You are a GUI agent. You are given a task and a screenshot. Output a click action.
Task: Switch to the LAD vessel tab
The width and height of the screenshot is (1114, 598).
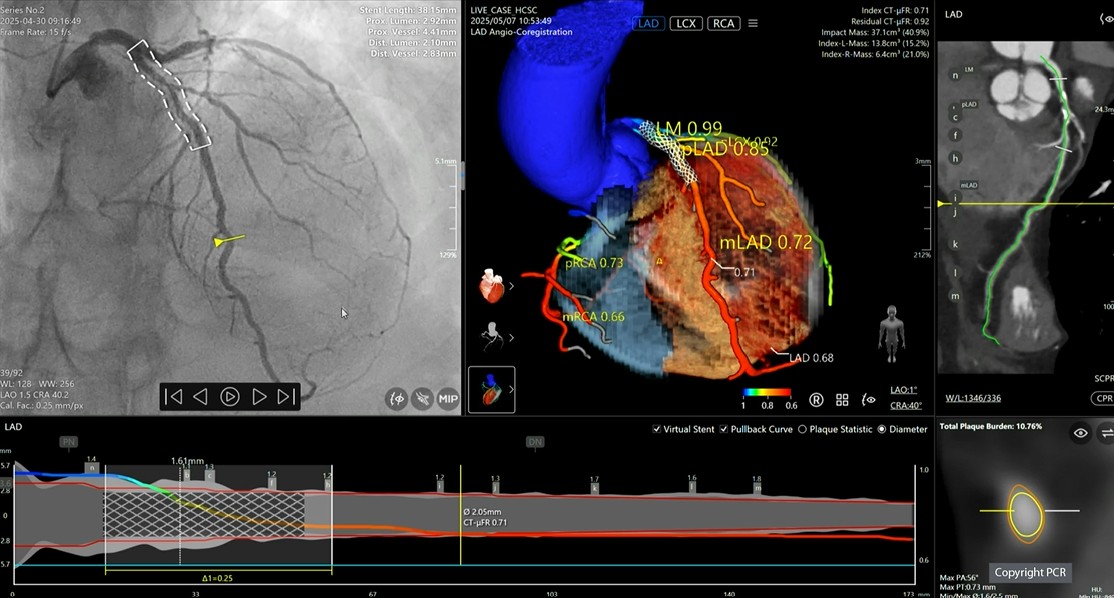click(x=649, y=23)
